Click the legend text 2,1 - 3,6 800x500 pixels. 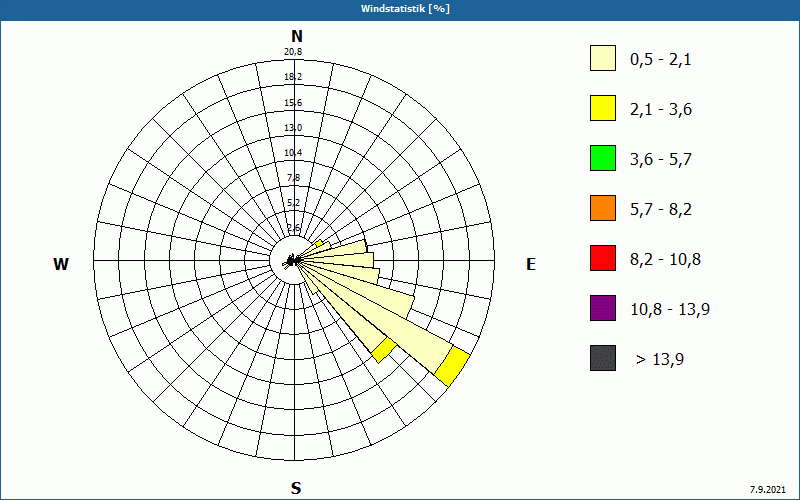(x=661, y=110)
